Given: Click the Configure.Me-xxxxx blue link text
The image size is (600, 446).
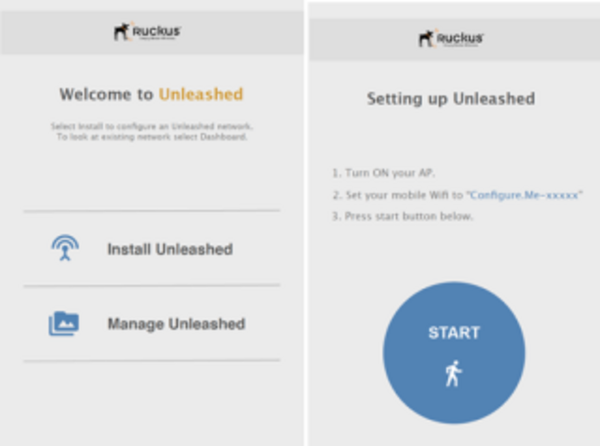Looking at the screenshot, I should click(524, 195).
